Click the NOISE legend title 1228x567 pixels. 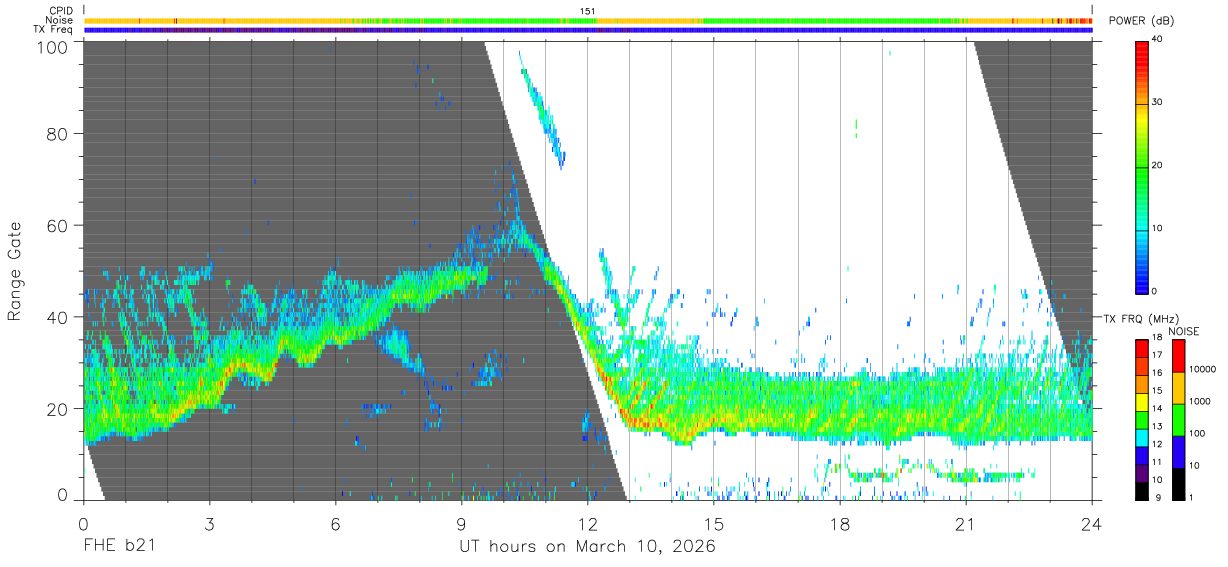click(1185, 331)
